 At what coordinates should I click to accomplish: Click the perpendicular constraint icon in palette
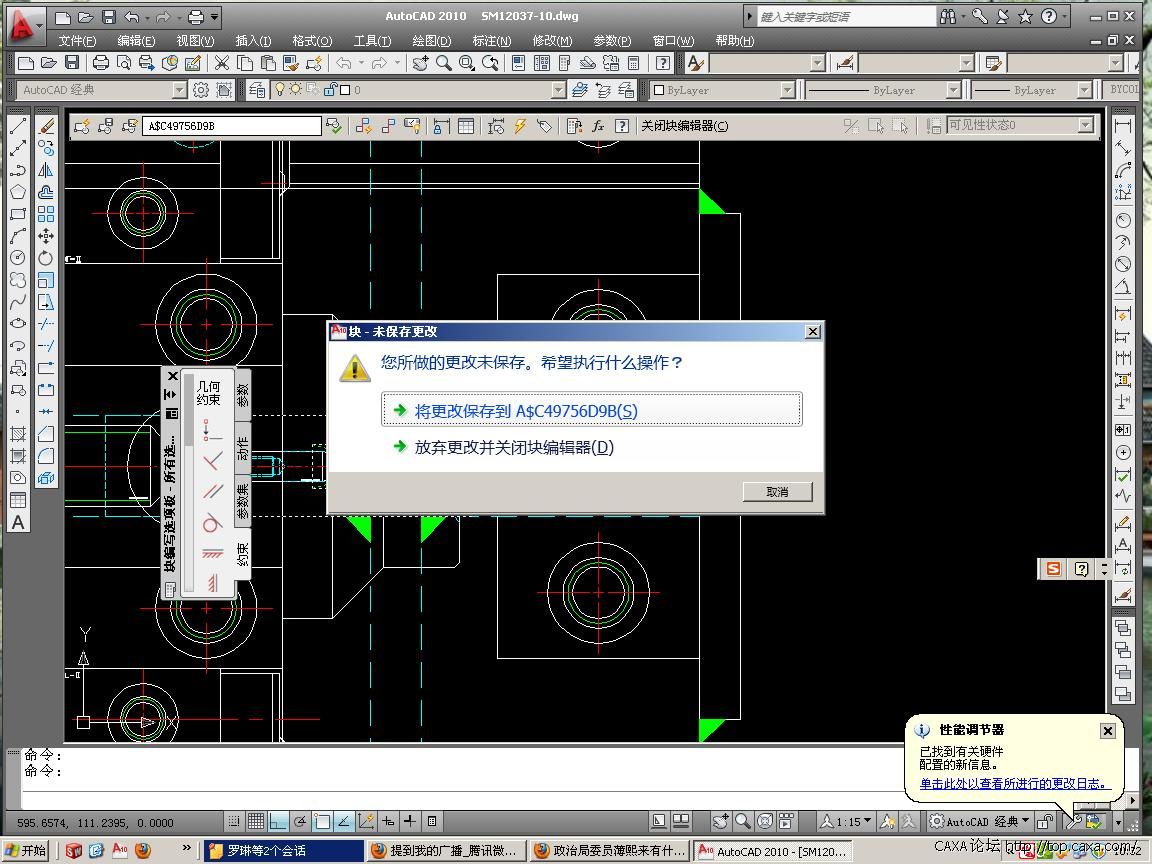coord(212,460)
